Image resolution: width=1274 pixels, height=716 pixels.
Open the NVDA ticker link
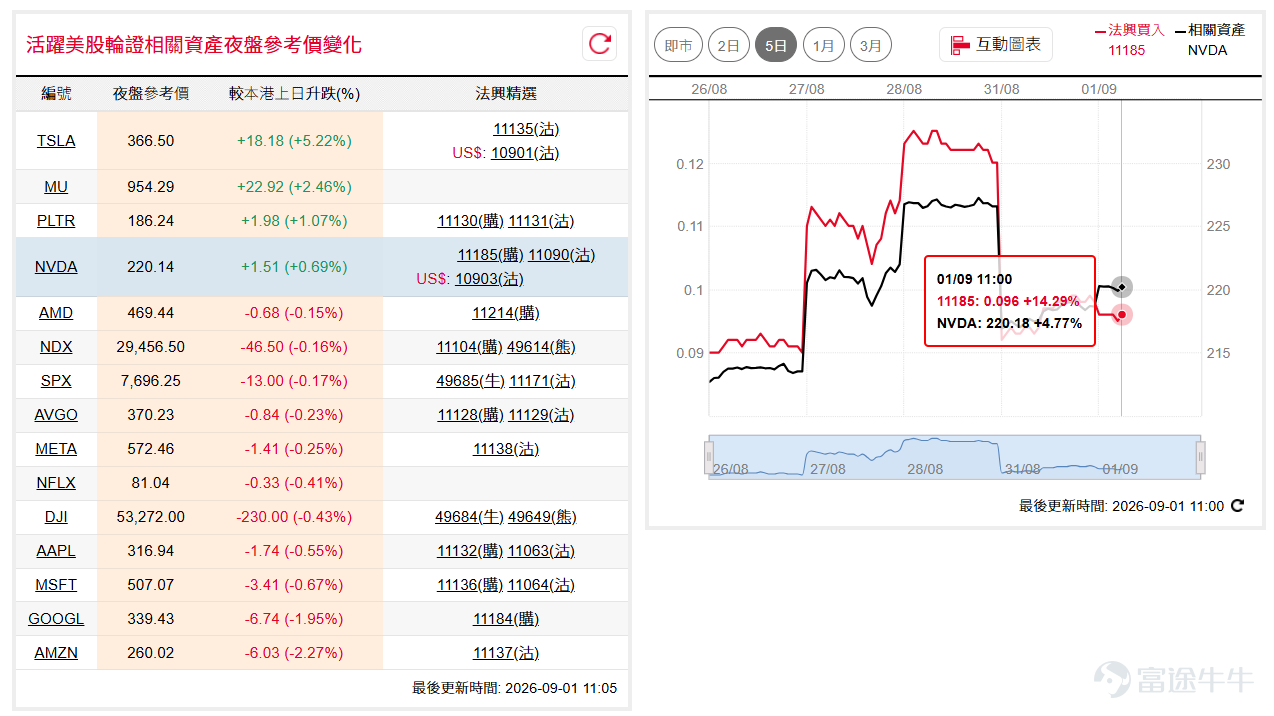(56, 267)
